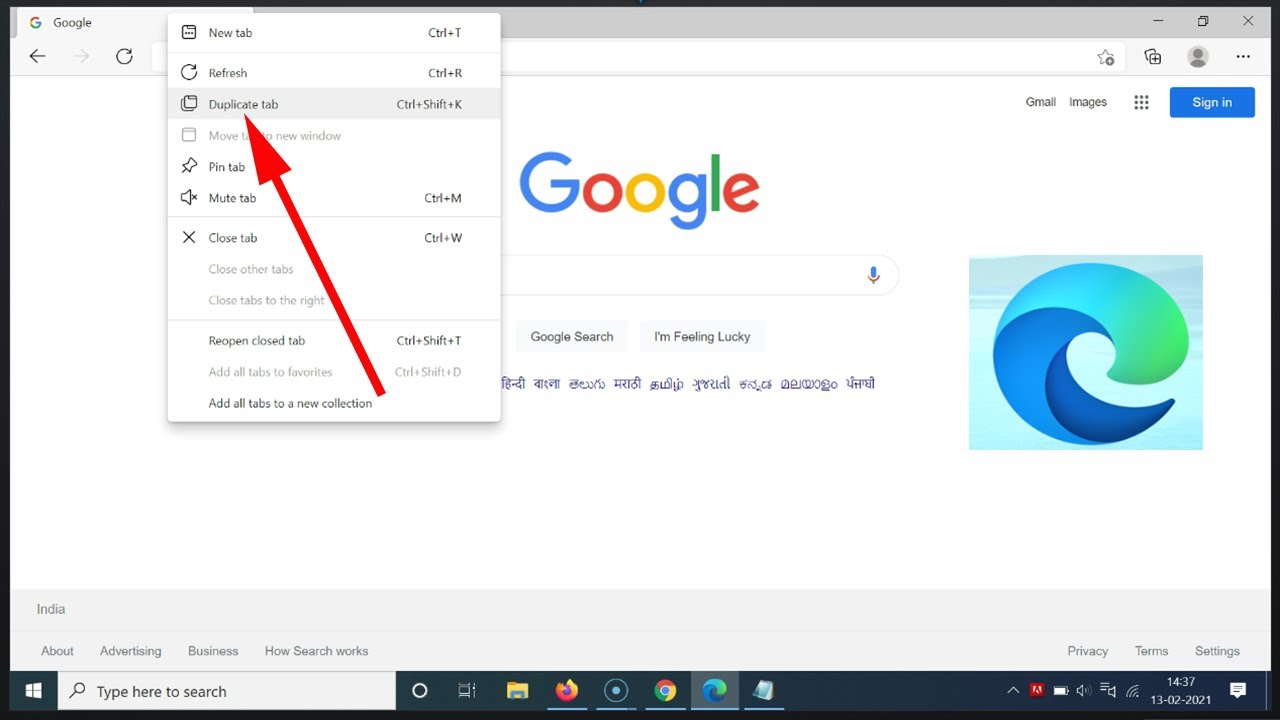Open How Search works link
The height and width of the screenshot is (720, 1280).
point(316,651)
